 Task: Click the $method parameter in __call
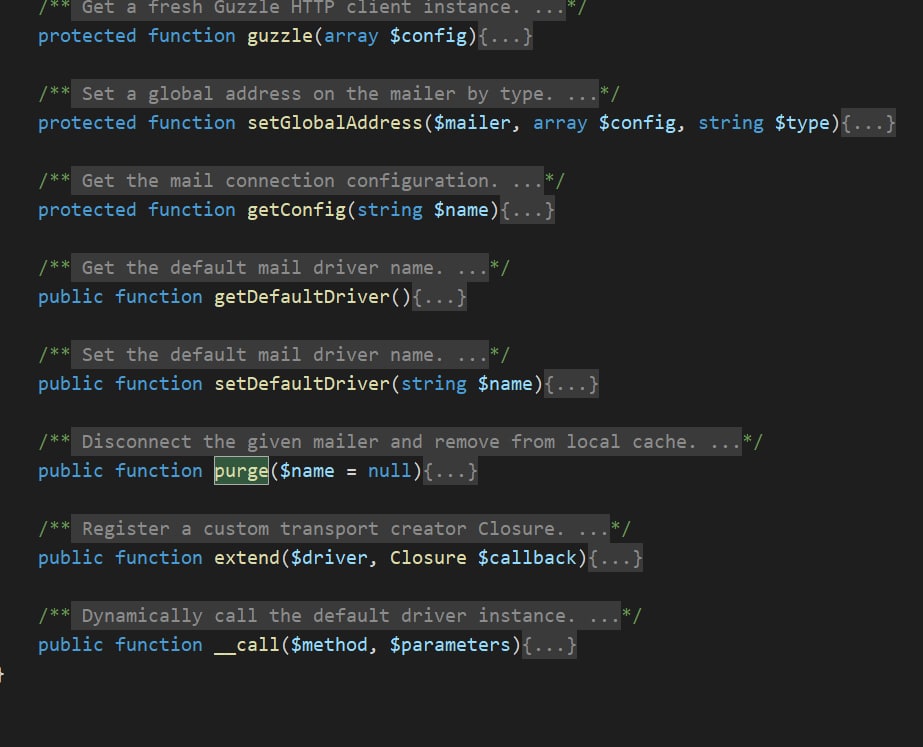click(x=329, y=645)
